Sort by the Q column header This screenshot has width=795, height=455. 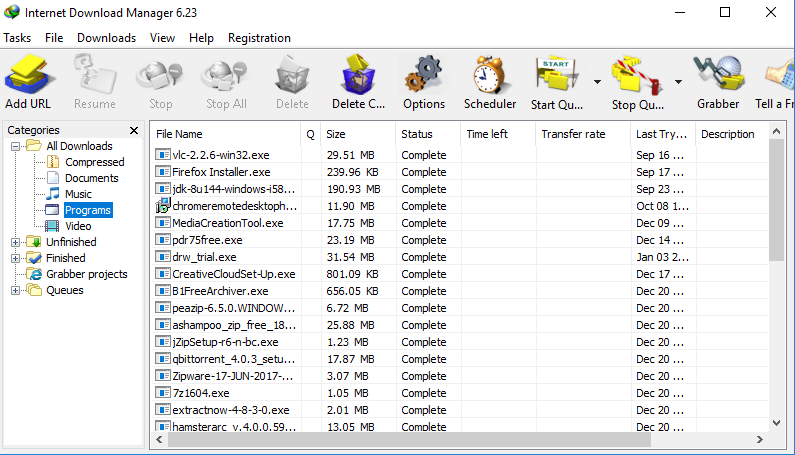(x=310, y=134)
